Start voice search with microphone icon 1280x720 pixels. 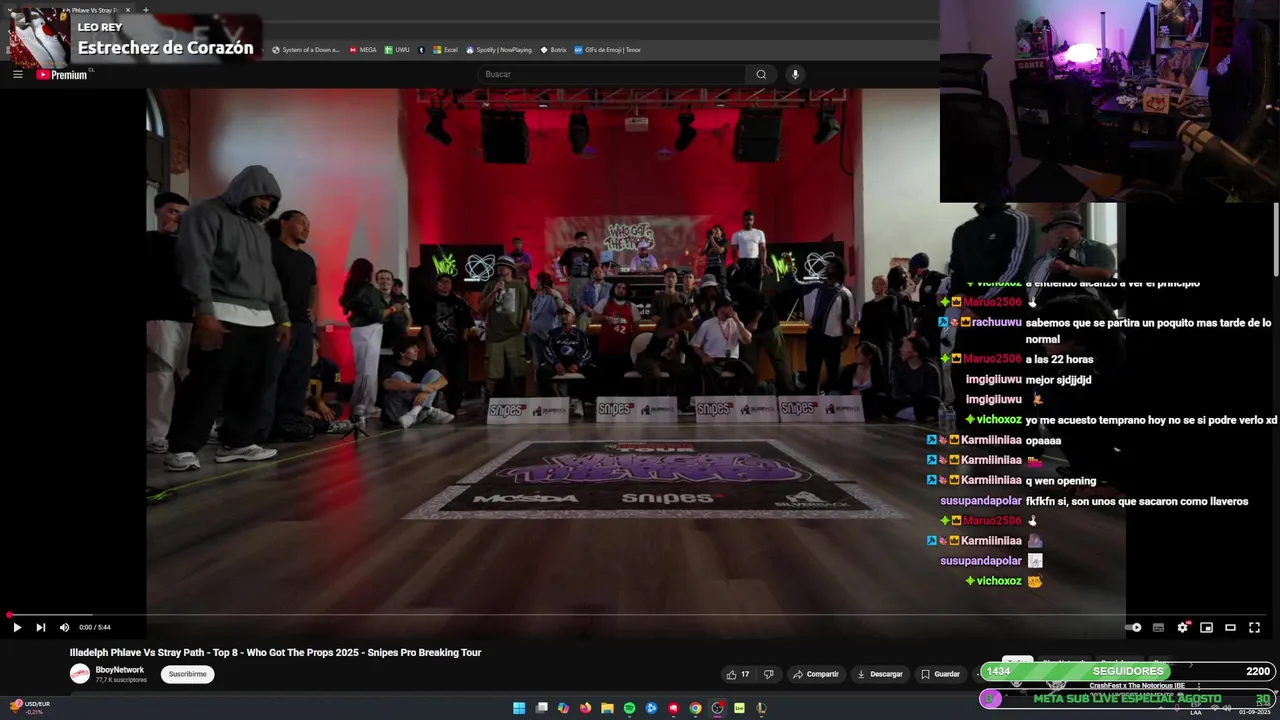tap(795, 74)
